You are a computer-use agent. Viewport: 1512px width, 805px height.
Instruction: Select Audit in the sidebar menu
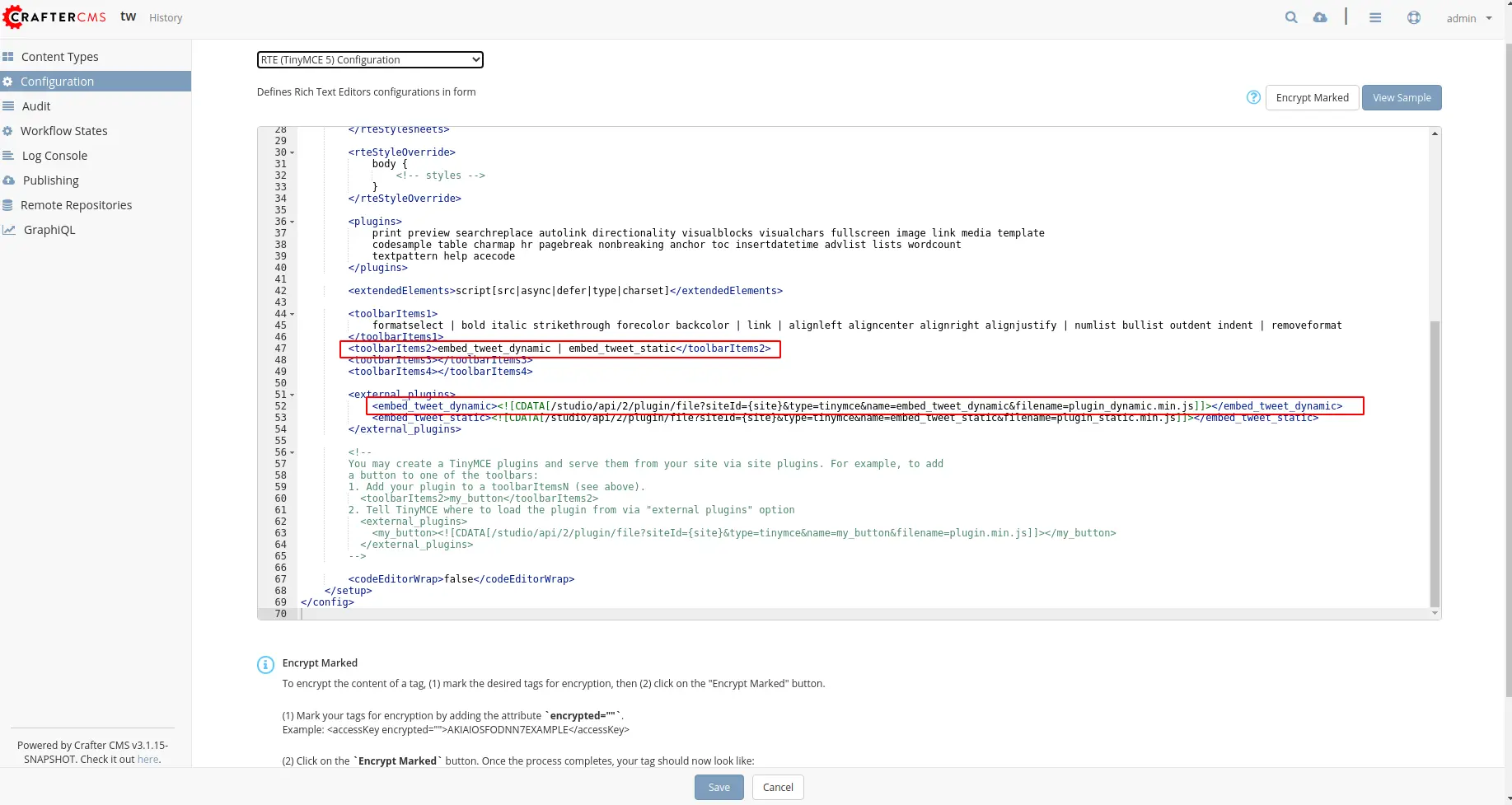tap(36, 106)
